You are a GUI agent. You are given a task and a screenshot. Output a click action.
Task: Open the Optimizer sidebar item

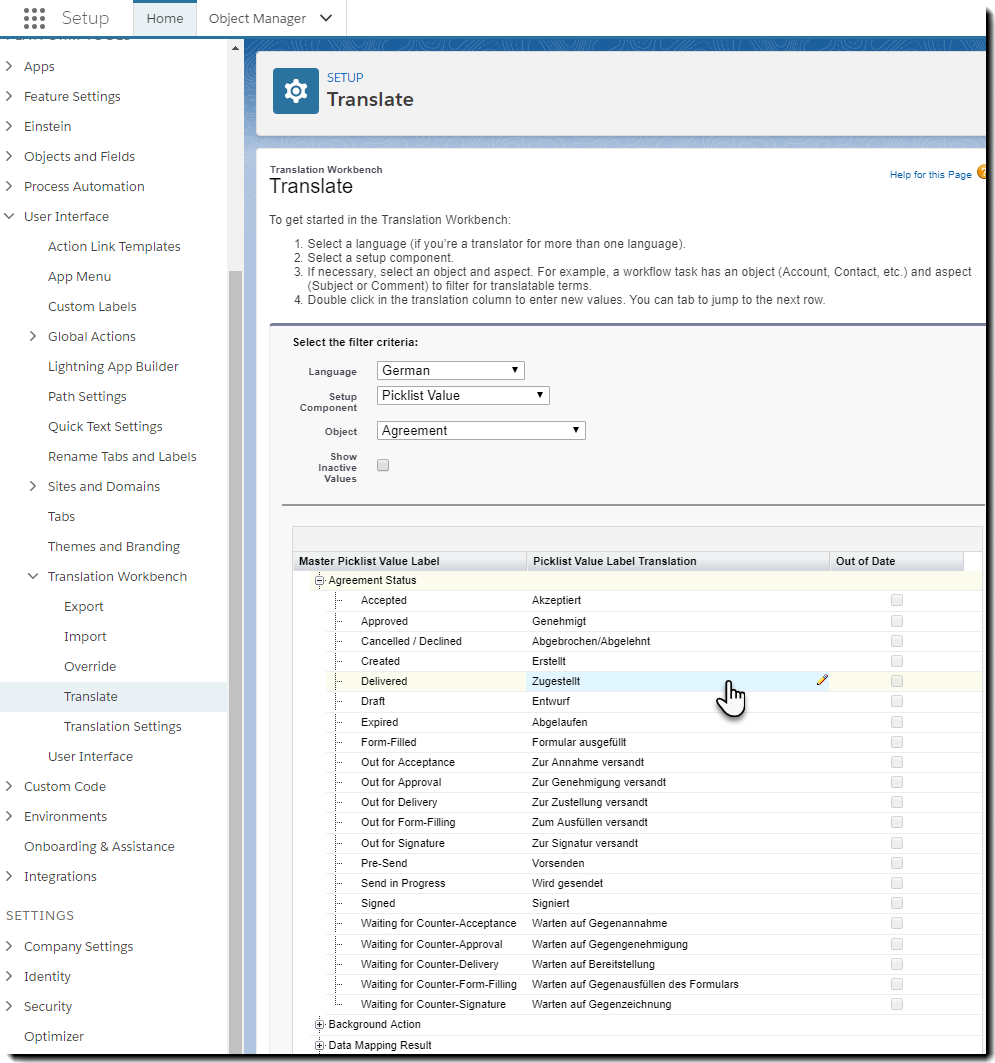click(54, 1036)
